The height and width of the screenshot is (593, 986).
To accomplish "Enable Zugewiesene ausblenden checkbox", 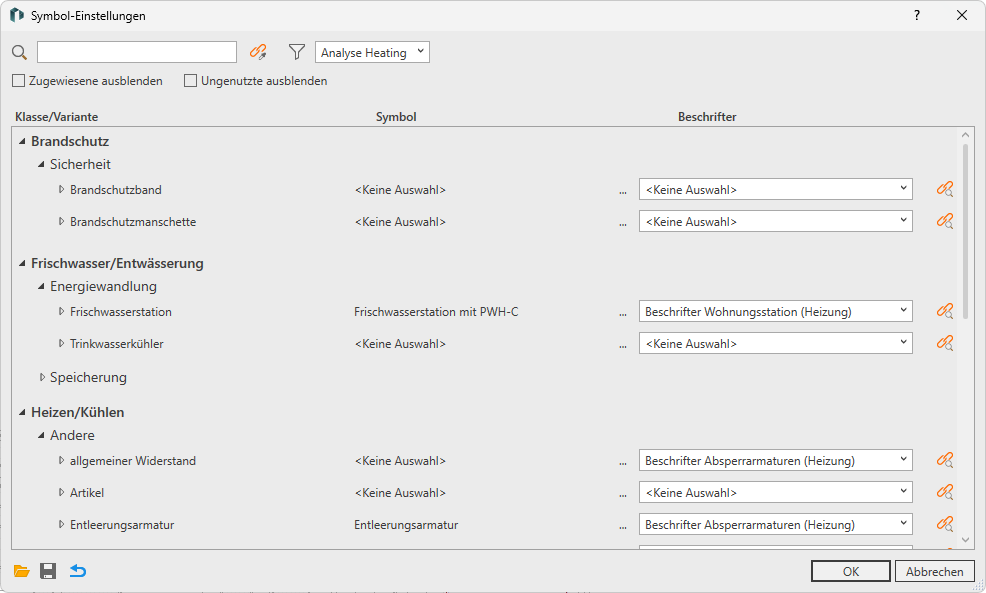I will [x=19, y=80].
